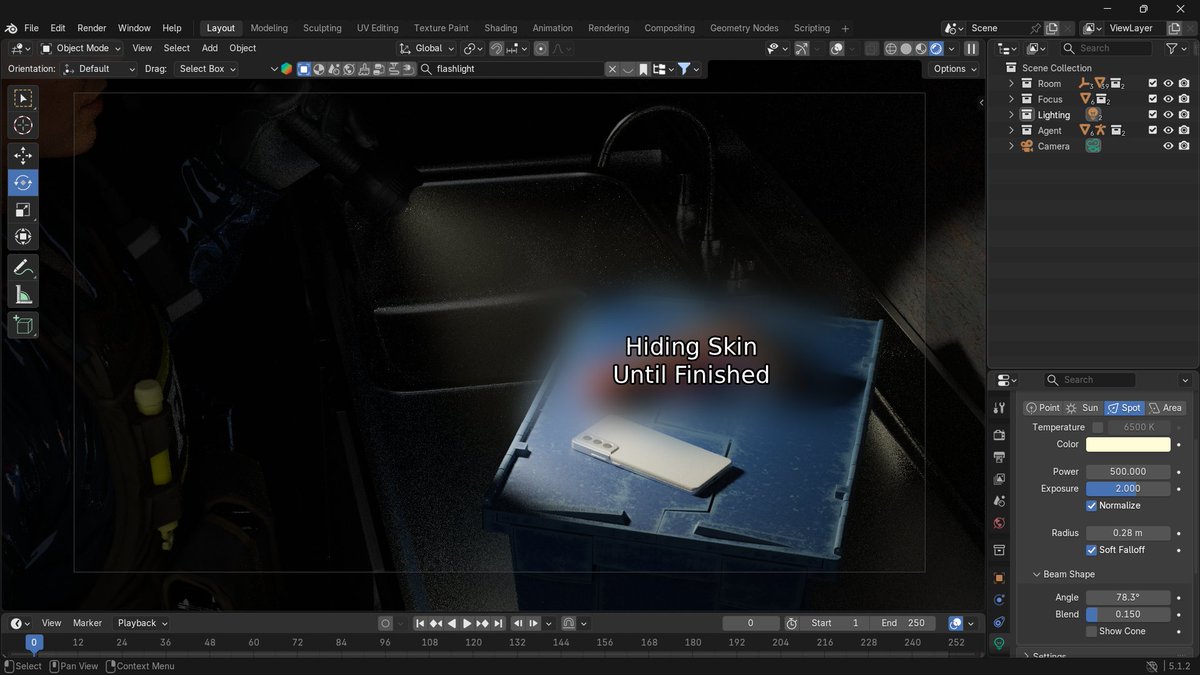Choose the Move tool

[23, 156]
